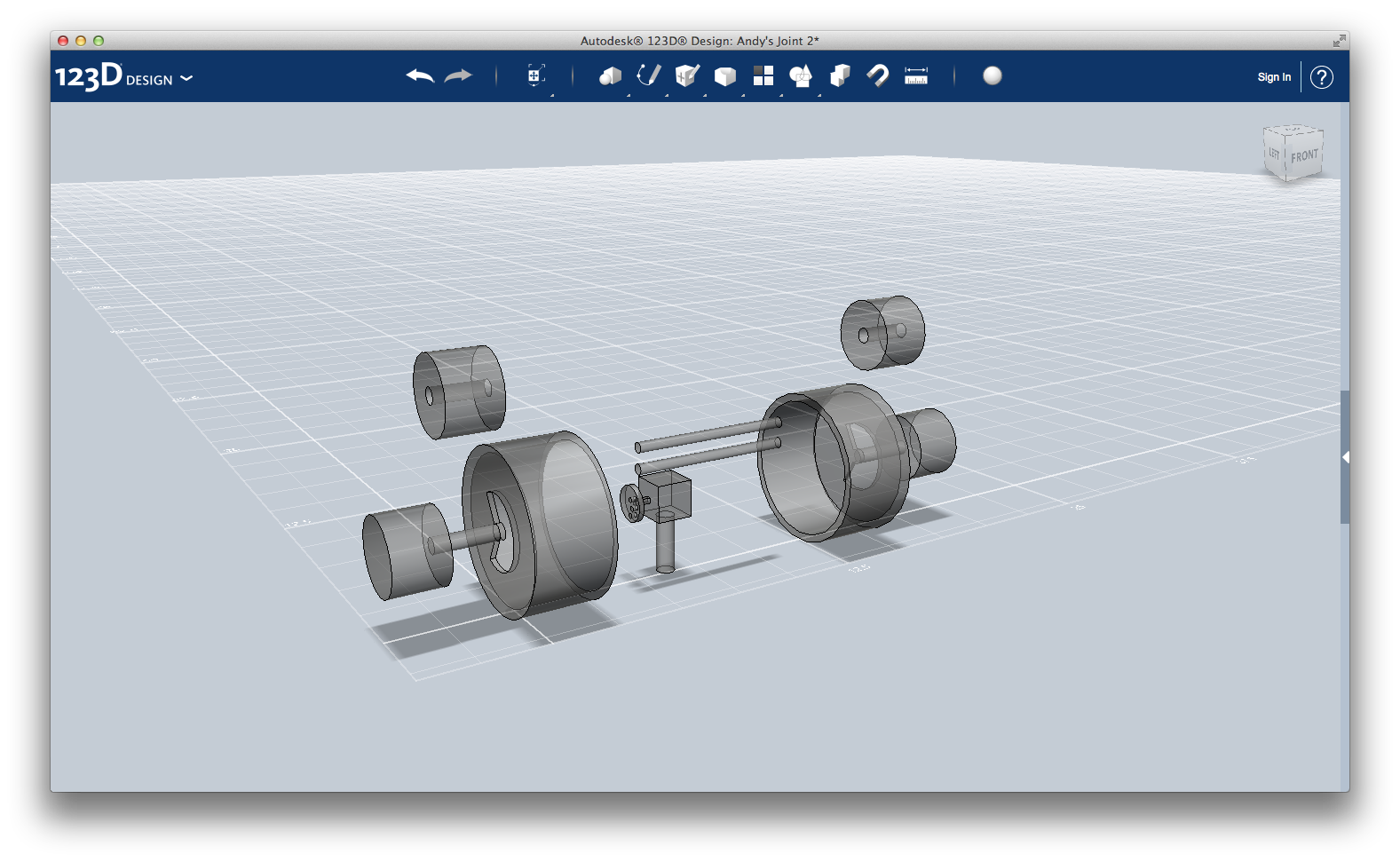Open the help question mark
The image size is (1400, 862).
pyautogui.click(x=1322, y=77)
